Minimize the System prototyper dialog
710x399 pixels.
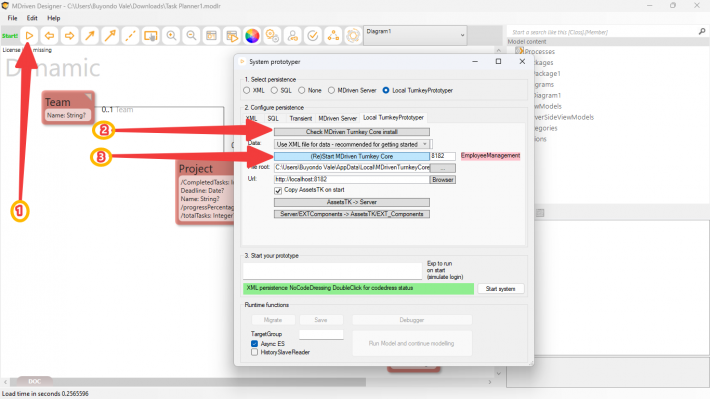[475, 61]
